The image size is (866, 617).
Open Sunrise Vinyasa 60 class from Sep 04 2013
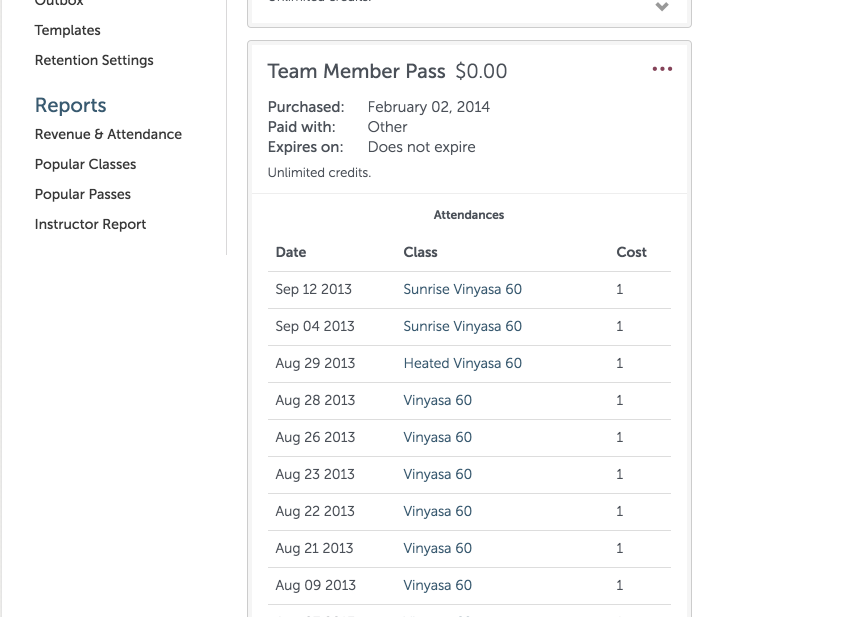[x=462, y=326]
